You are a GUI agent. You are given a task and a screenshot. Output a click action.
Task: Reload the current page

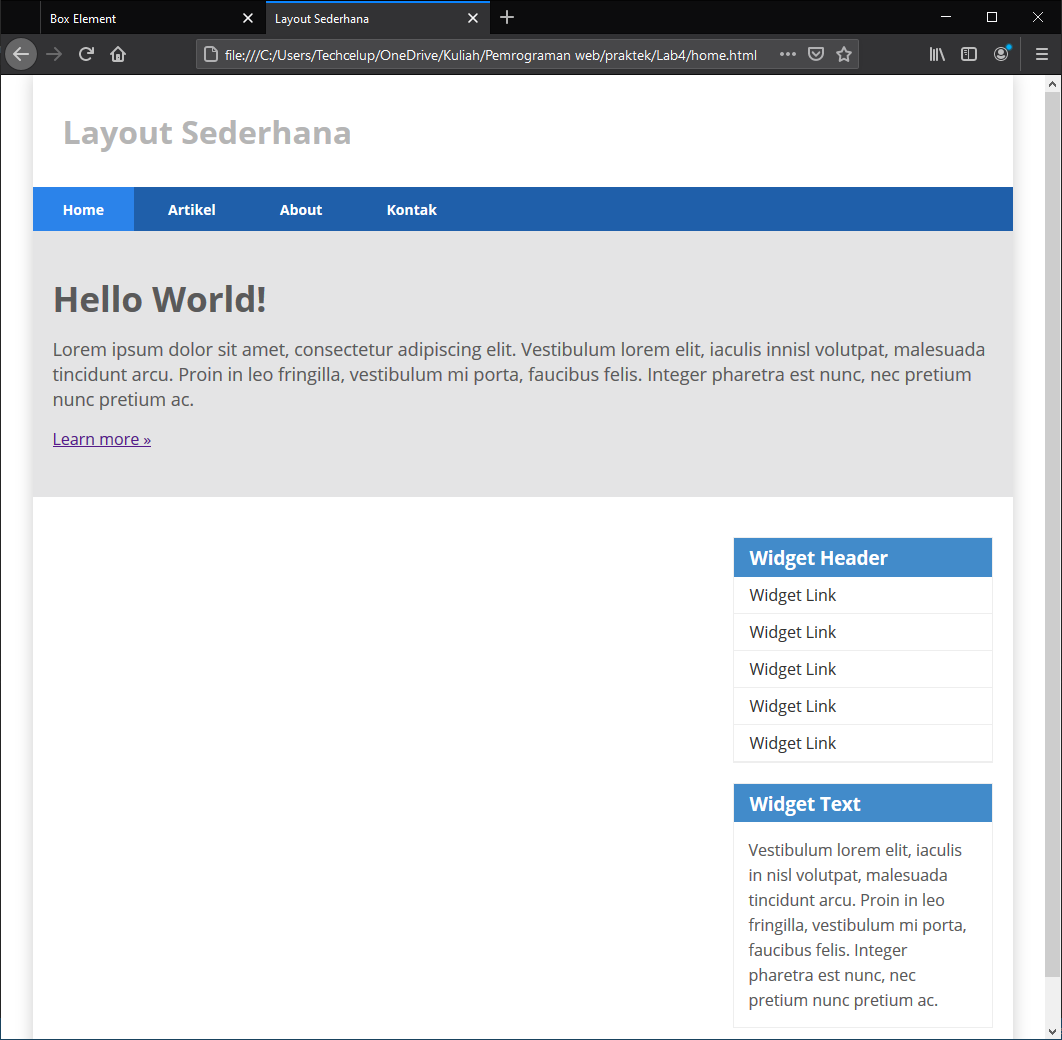[x=86, y=54]
